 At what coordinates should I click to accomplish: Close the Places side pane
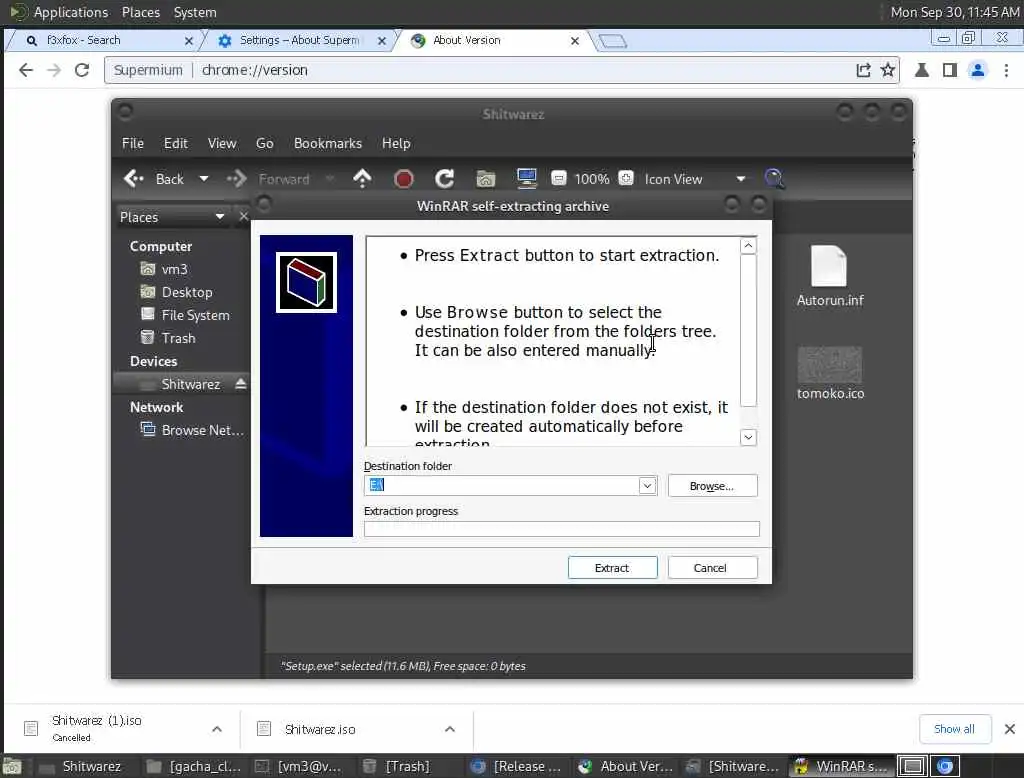[x=243, y=216]
